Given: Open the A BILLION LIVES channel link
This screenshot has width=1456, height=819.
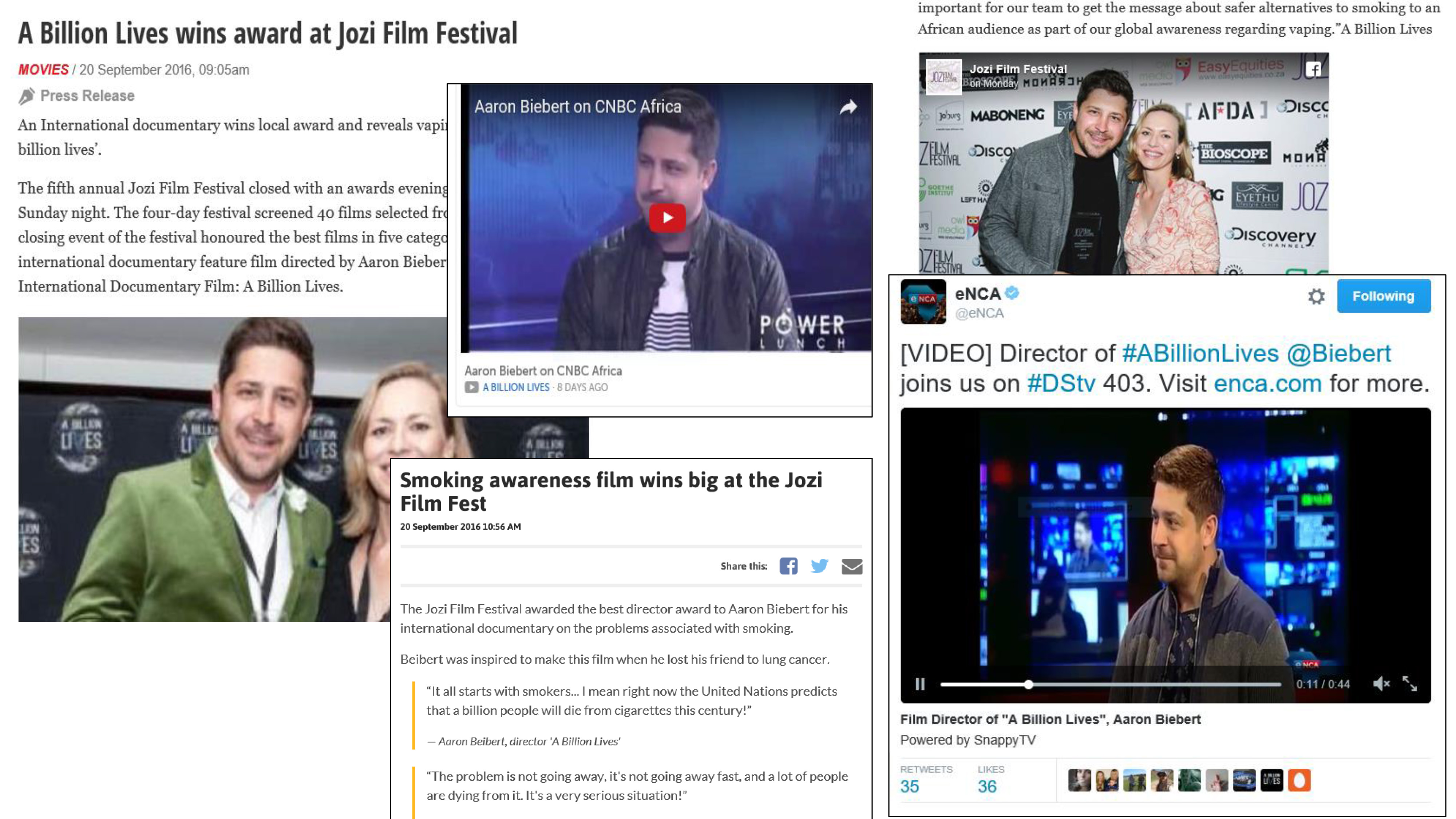Looking at the screenshot, I should pyautogui.click(x=515, y=387).
